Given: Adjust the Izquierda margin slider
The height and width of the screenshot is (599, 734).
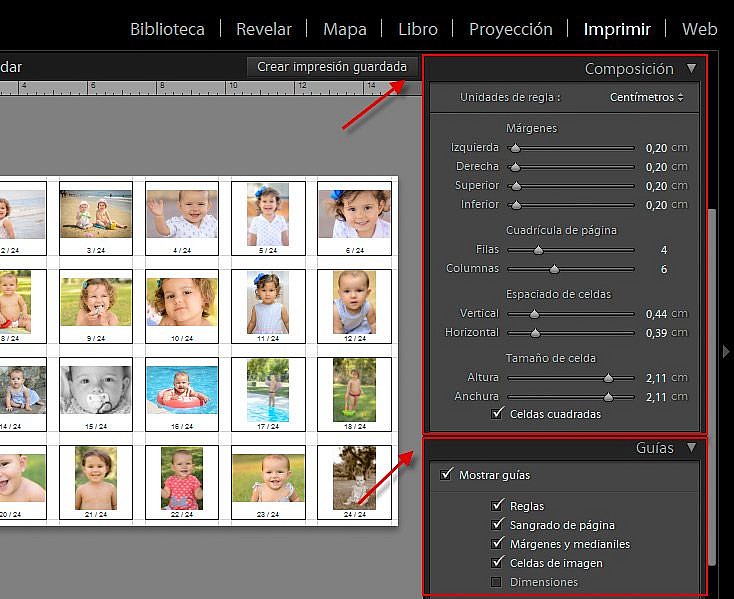Looking at the screenshot, I should pyautogui.click(x=571, y=148).
